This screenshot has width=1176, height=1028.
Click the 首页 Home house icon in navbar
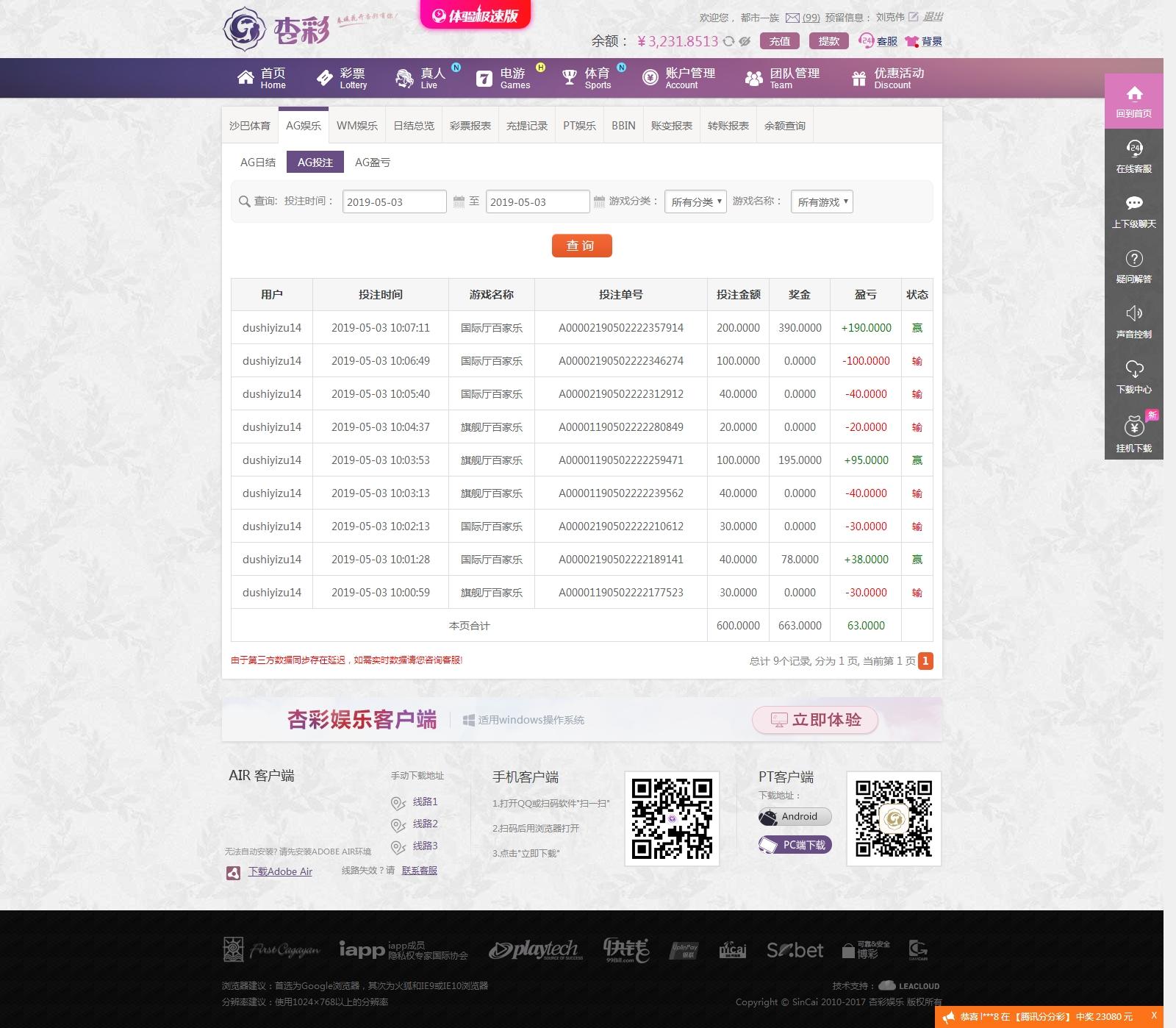coord(245,77)
